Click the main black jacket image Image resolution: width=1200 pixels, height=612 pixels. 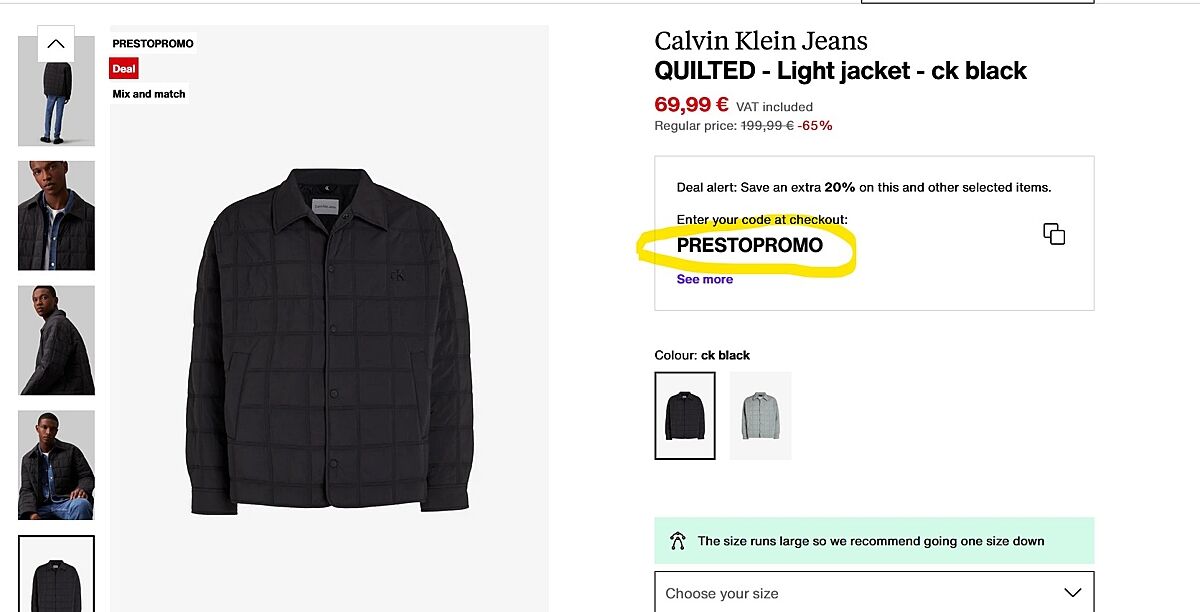(329, 340)
